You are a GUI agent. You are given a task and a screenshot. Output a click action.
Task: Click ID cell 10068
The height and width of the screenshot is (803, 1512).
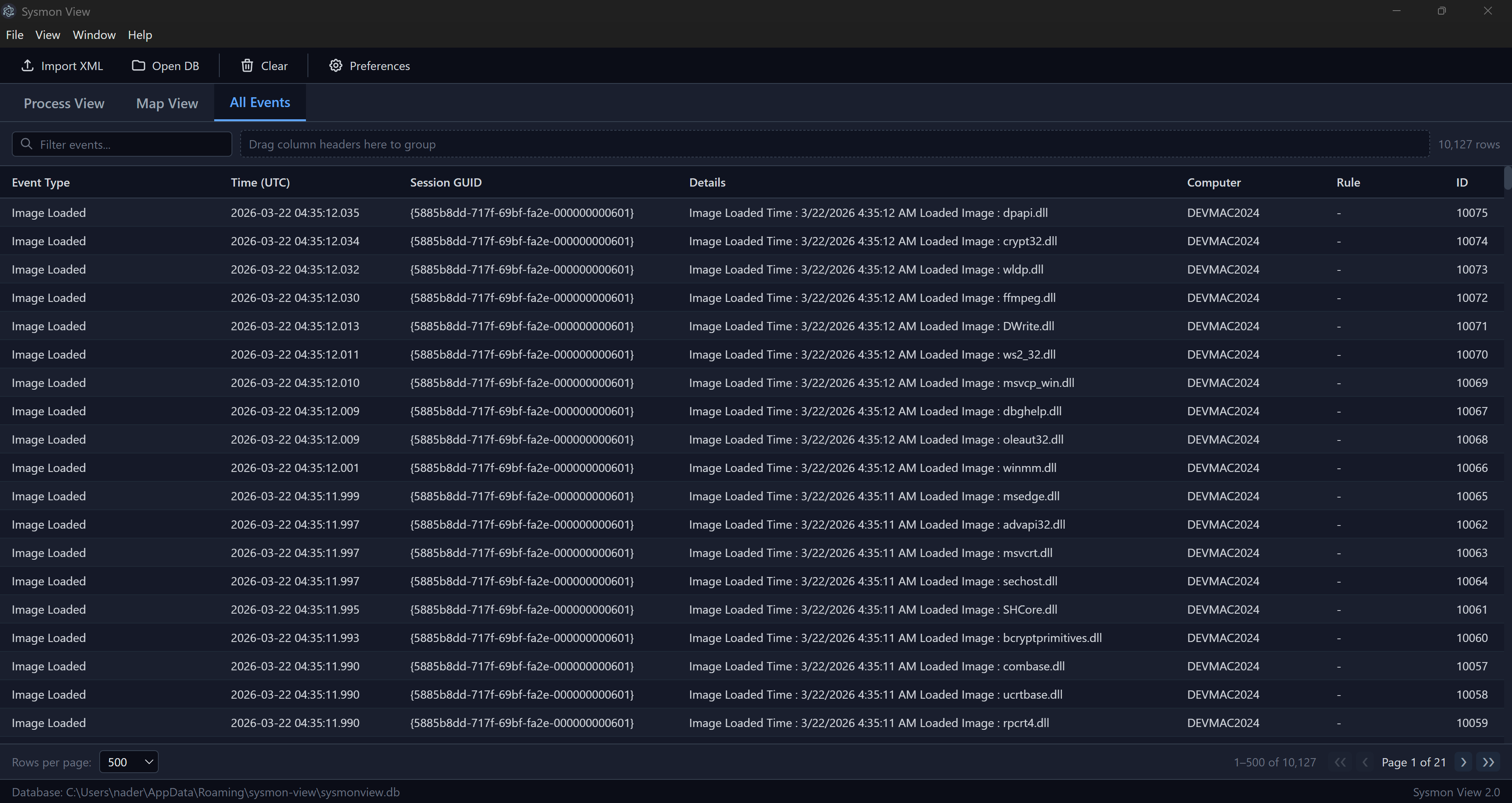[x=1471, y=440]
